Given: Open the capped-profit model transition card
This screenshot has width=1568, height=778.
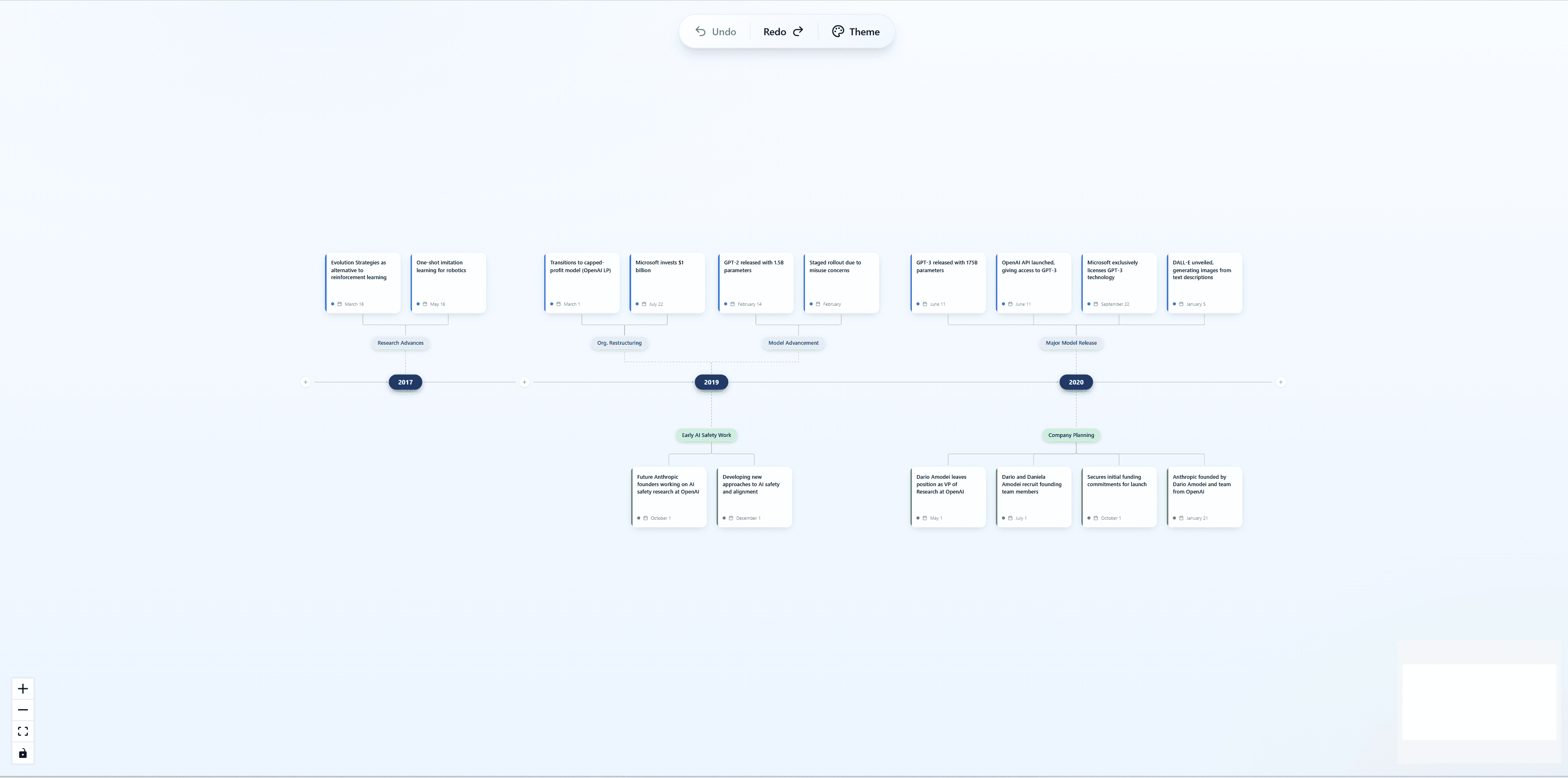Looking at the screenshot, I should 582,283.
